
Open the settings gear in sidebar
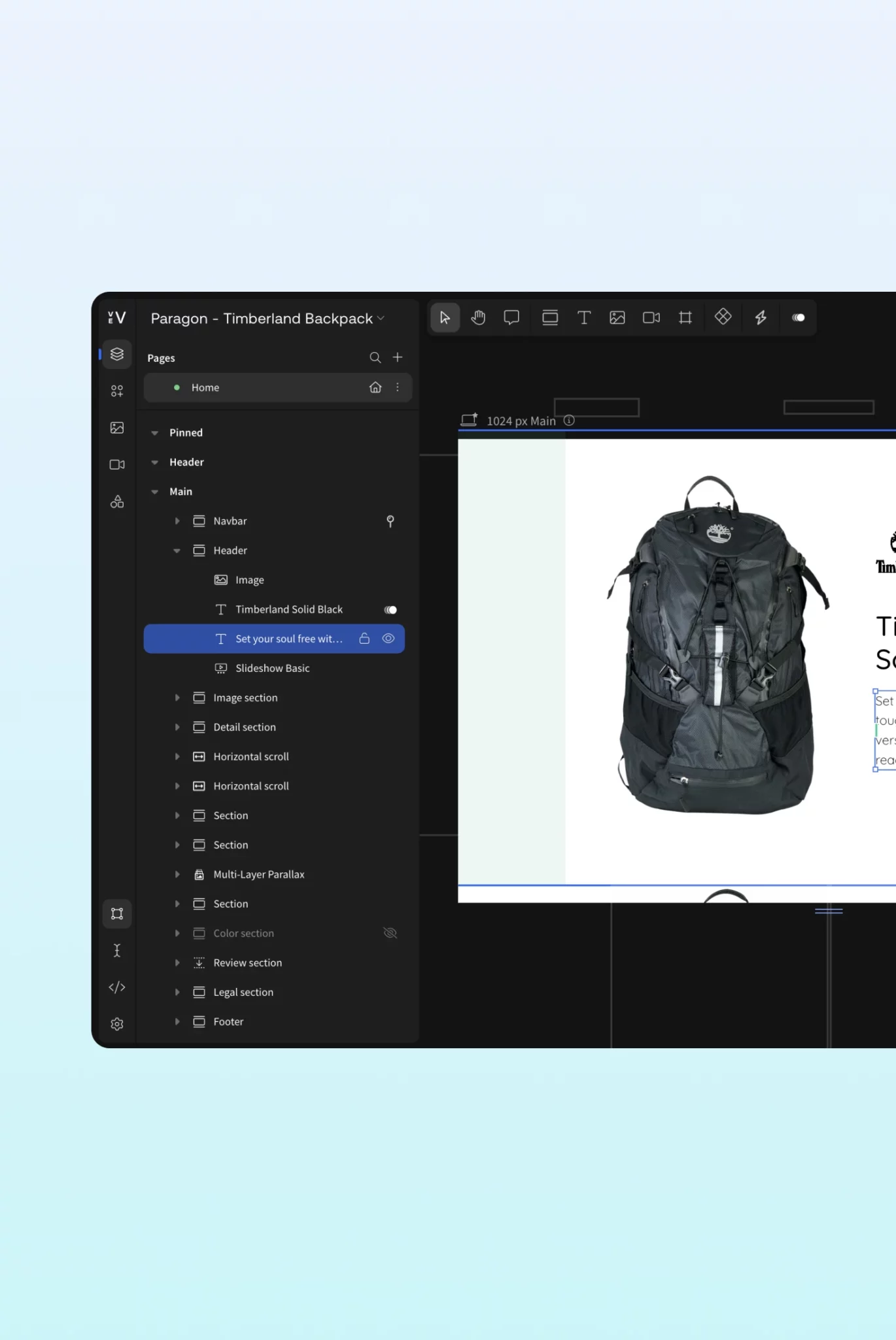pyautogui.click(x=117, y=1024)
